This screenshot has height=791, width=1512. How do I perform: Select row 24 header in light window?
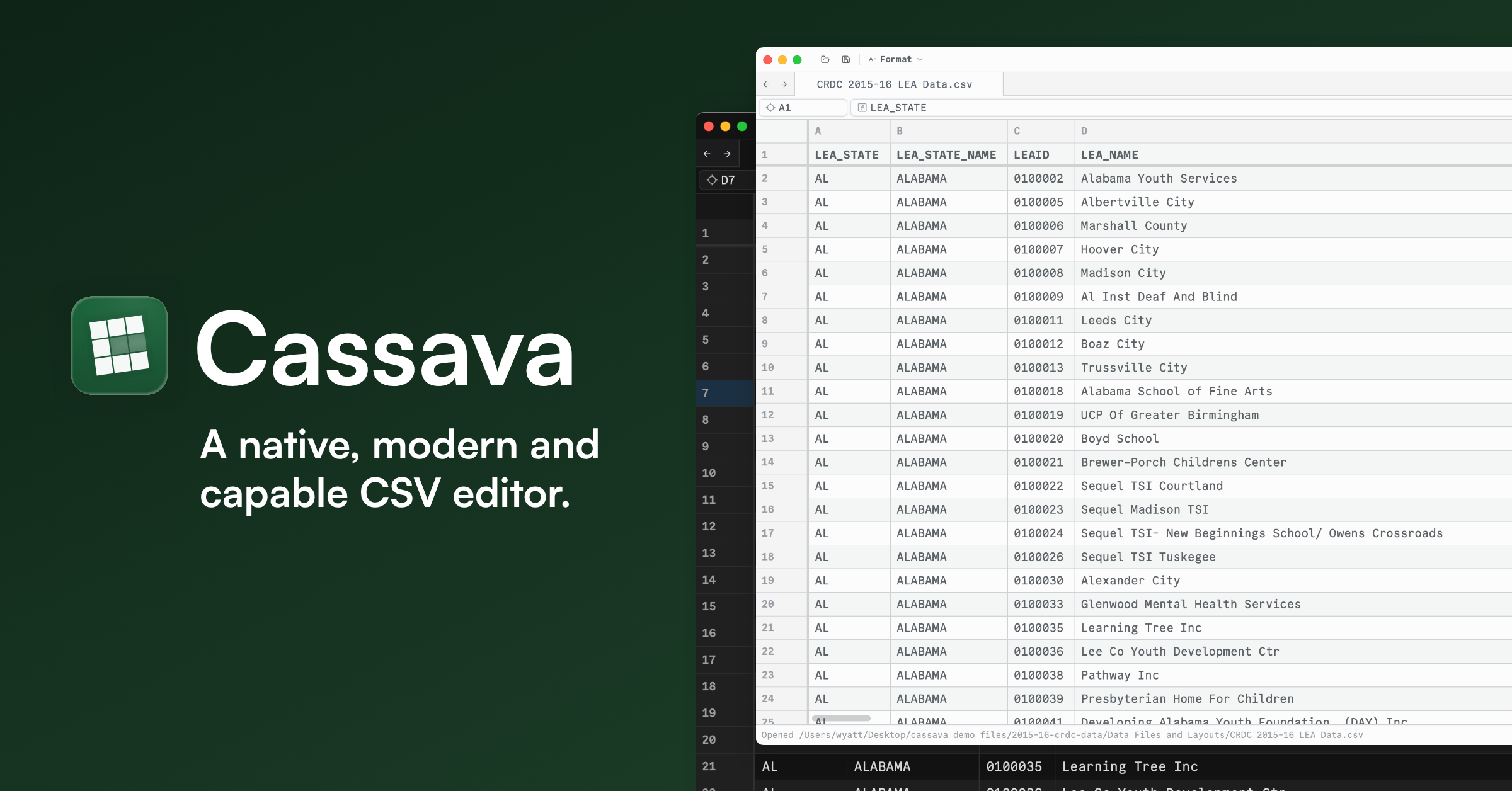(x=781, y=698)
